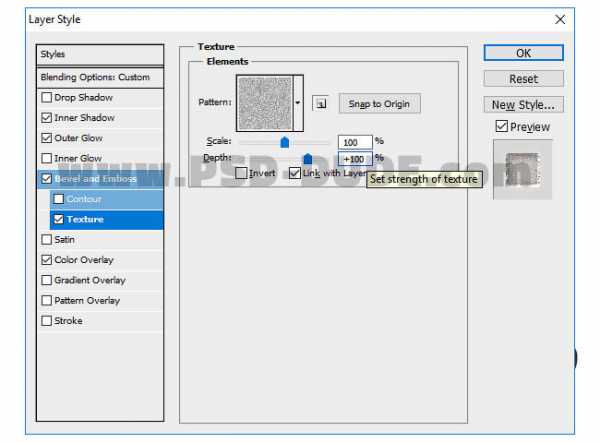Enable the Invert checkbox
600x443 pixels.
pos(241,173)
